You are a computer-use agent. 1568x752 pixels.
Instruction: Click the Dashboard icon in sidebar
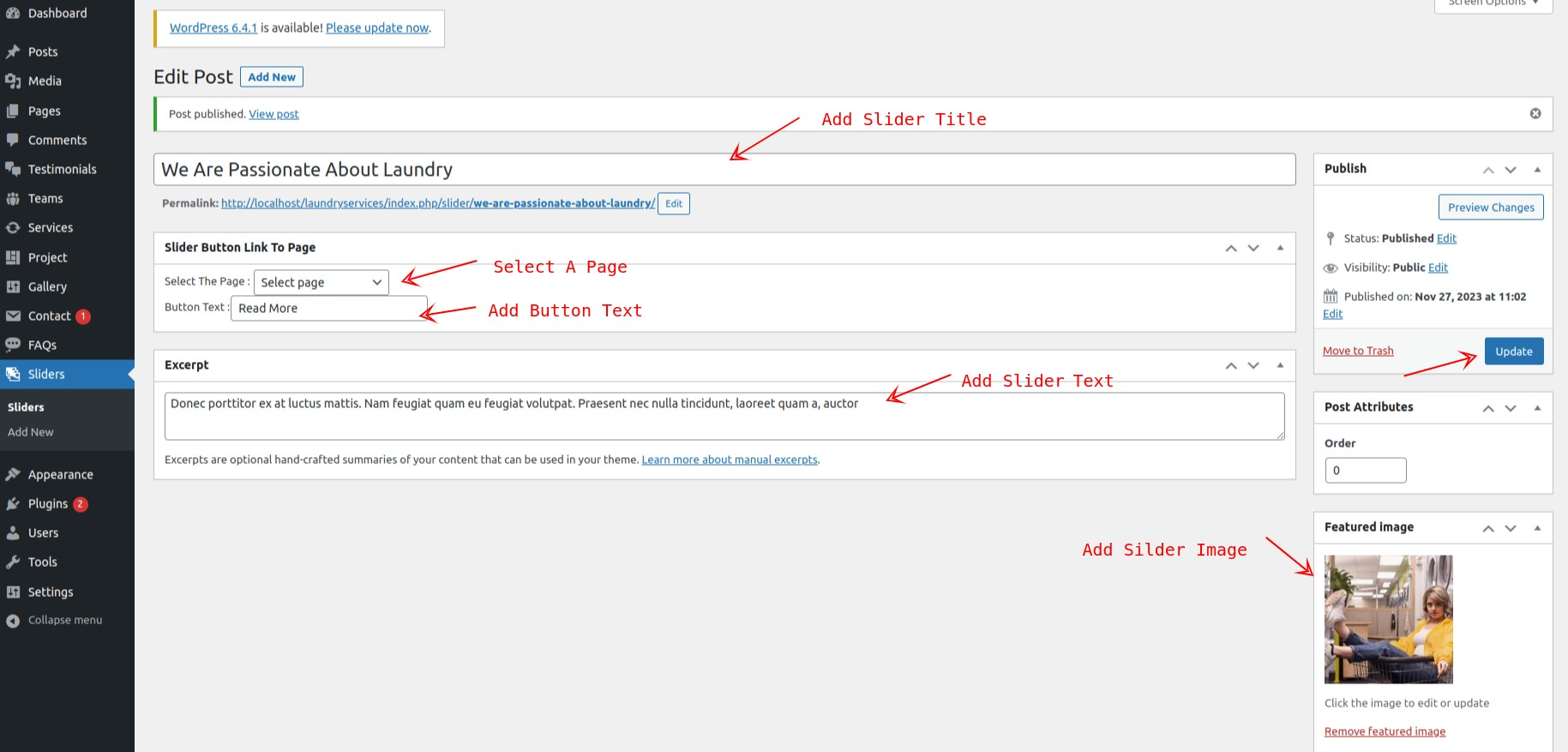click(x=13, y=14)
